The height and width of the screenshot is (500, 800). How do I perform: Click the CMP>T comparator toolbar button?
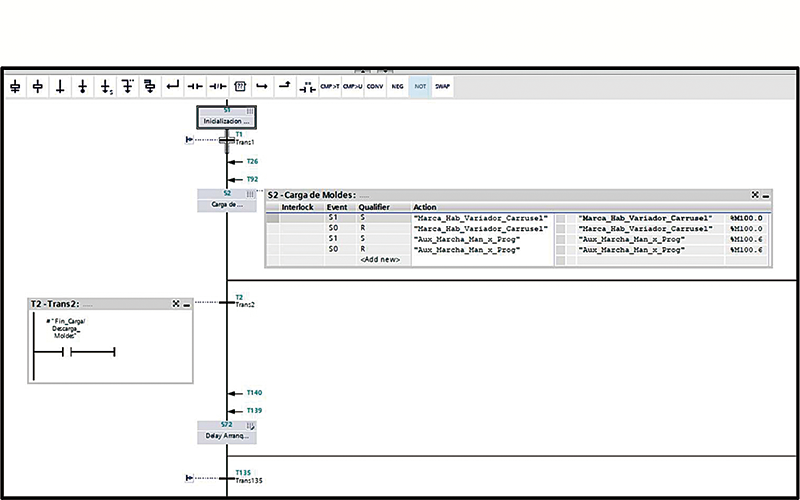(329, 87)
